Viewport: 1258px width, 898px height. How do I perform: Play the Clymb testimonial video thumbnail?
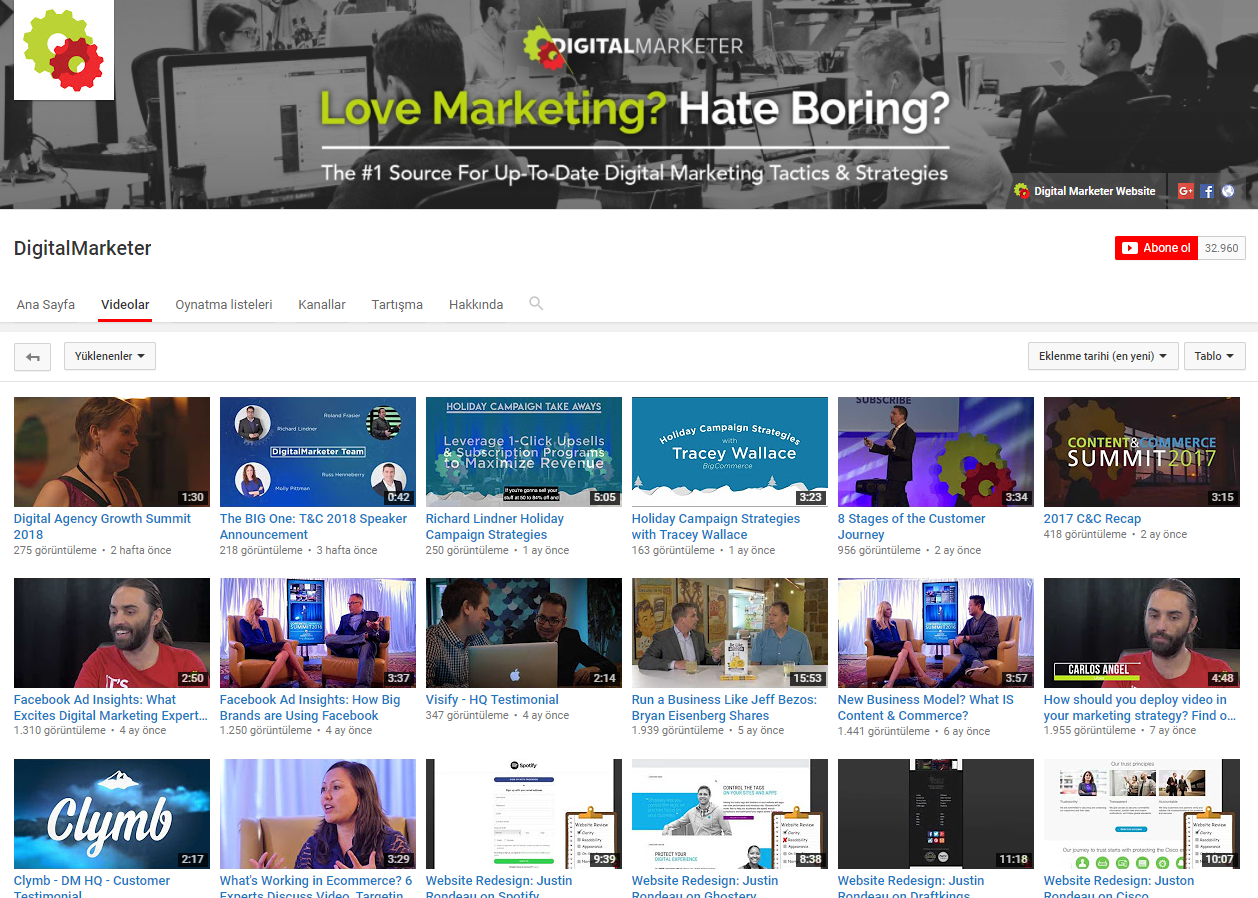click(x=112, y=813)
